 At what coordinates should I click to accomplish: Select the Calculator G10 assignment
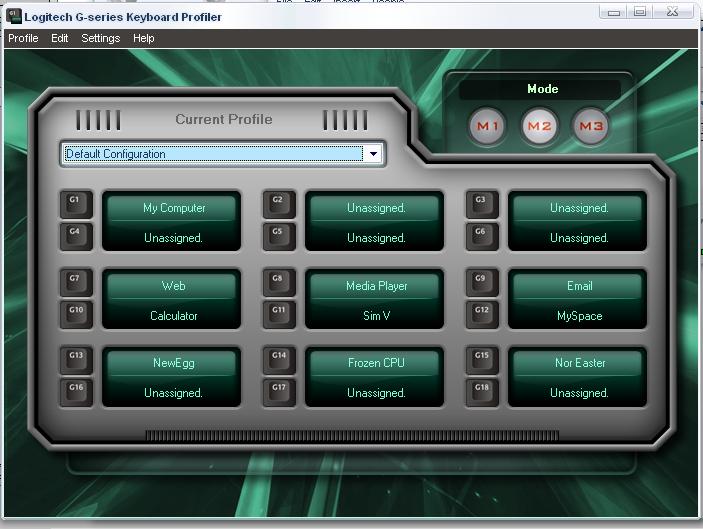tap(173, 316)
